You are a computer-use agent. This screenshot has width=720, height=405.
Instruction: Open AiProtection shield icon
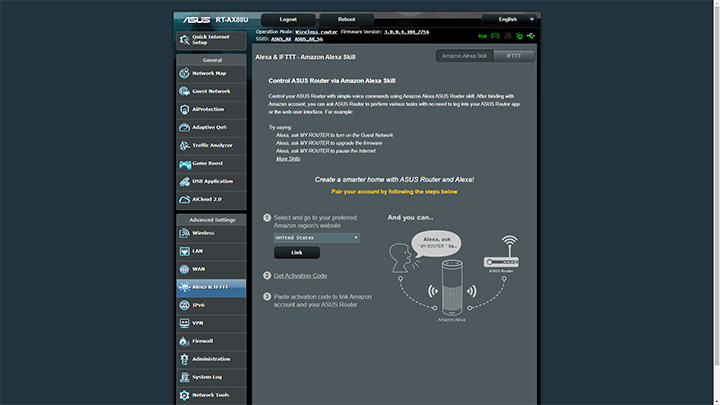185,109
